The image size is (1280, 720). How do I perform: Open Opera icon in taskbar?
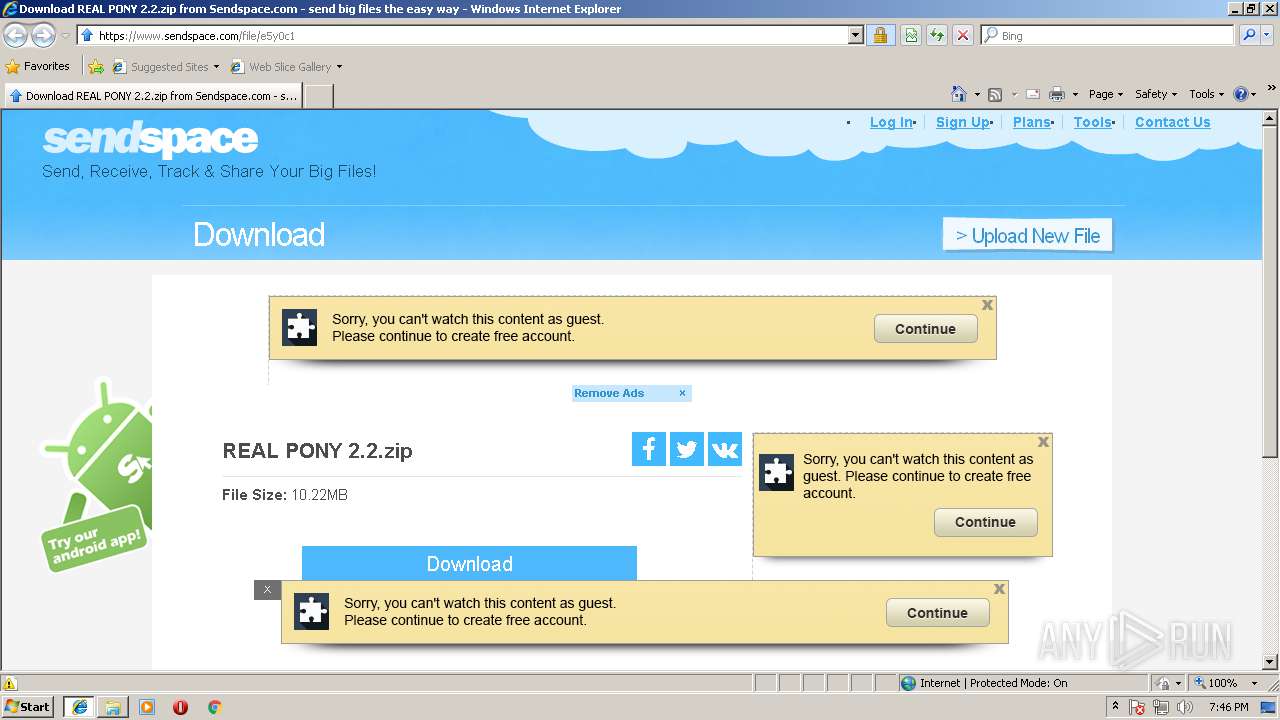[180, 707]
